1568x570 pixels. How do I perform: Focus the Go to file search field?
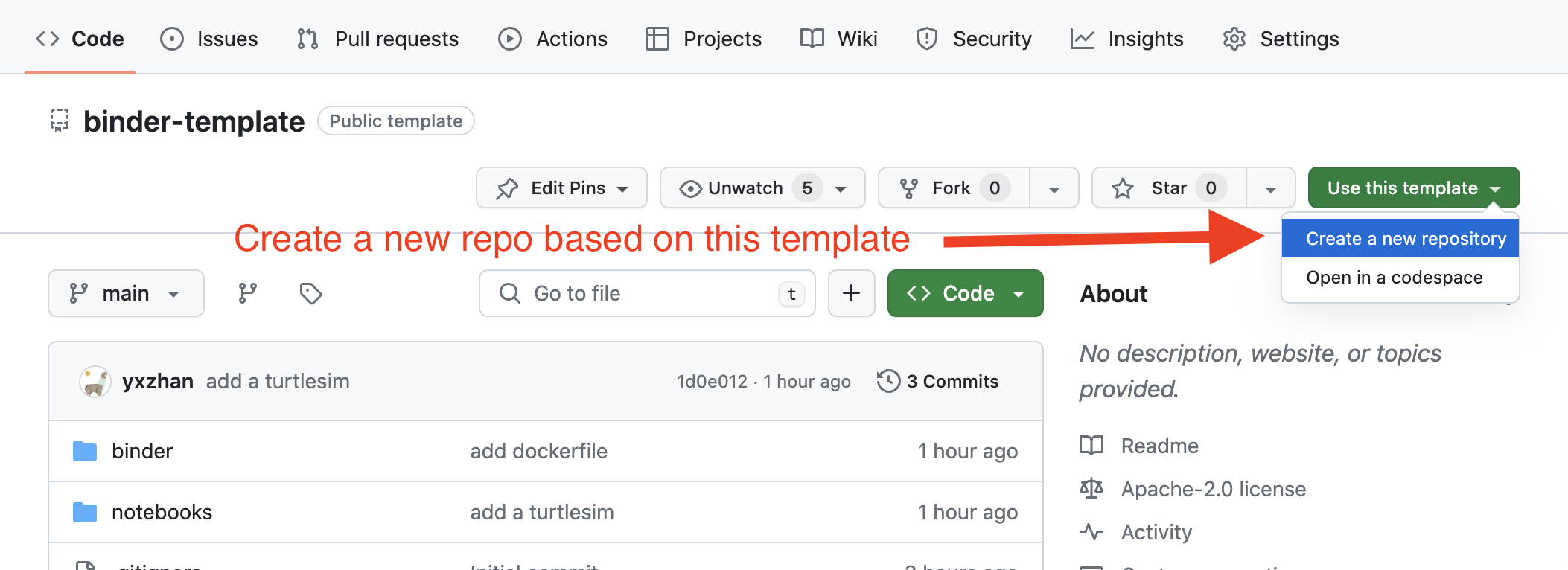click(647, 293)
